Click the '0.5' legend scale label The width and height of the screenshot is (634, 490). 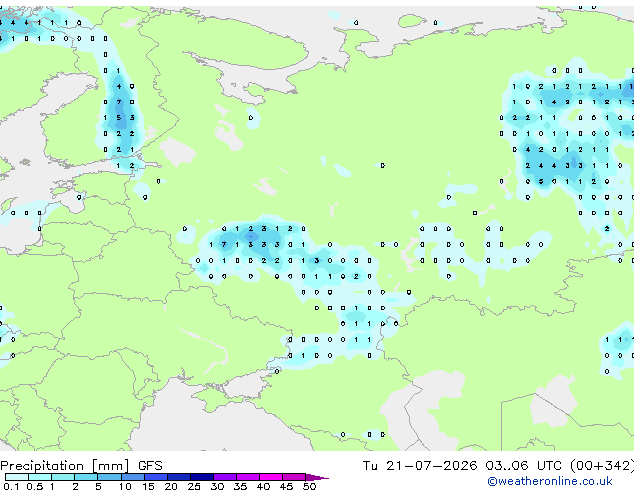pos(35,486)
